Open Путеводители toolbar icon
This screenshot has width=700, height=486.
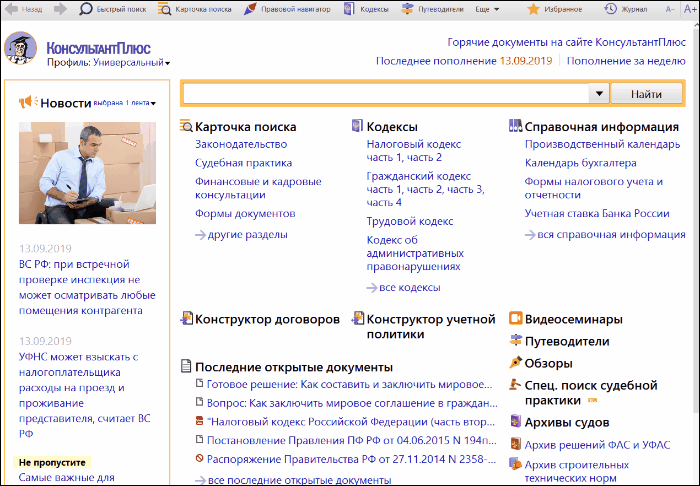[x=407, y=9]
